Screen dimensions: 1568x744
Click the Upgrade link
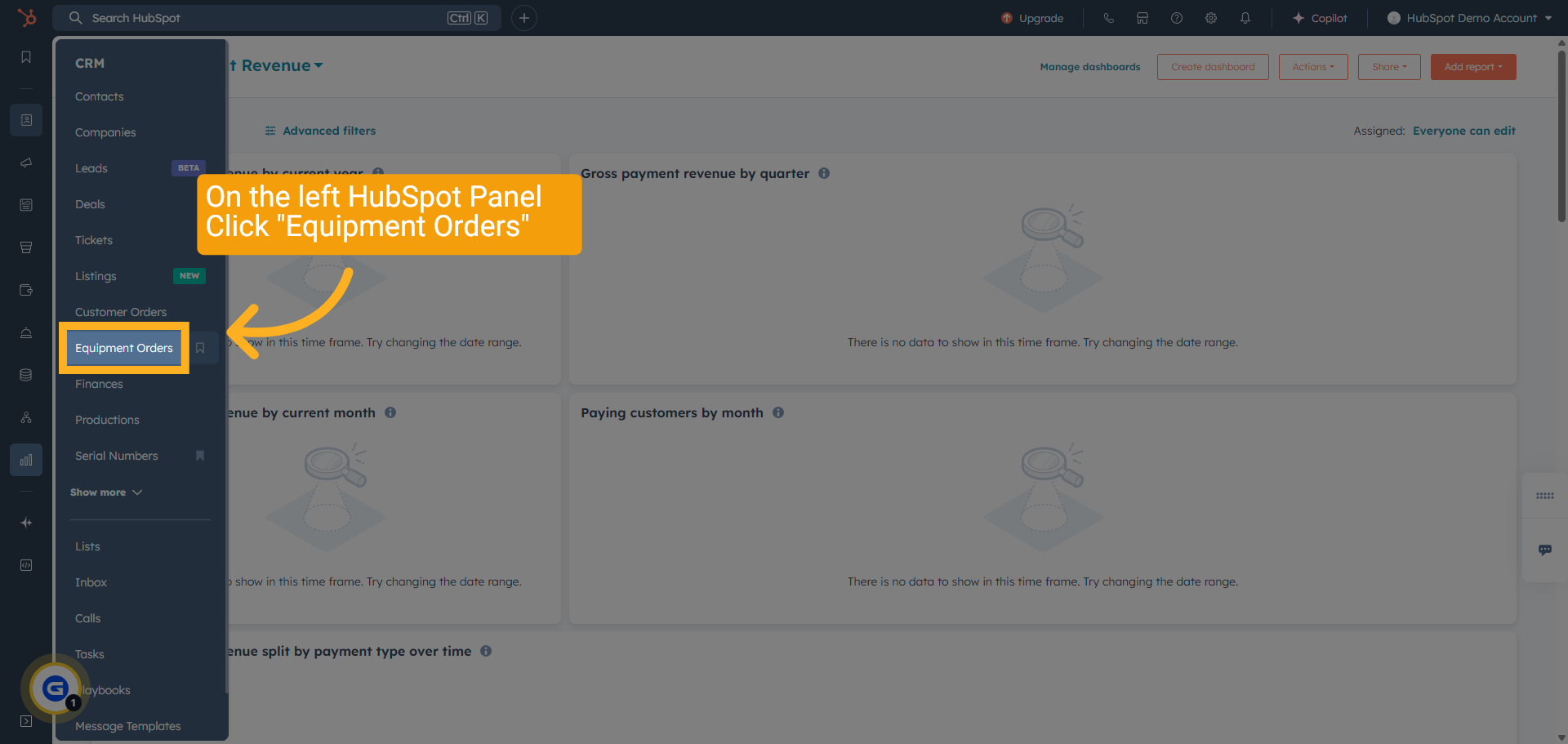tap(1032, 18)
